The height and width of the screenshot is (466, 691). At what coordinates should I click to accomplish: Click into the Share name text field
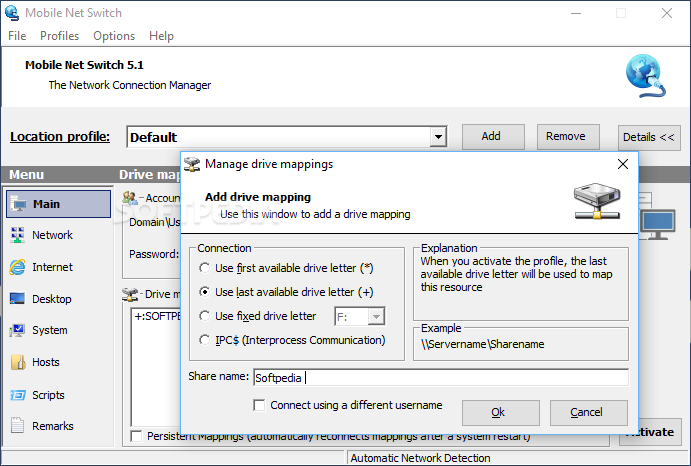[x=440, y=378]
